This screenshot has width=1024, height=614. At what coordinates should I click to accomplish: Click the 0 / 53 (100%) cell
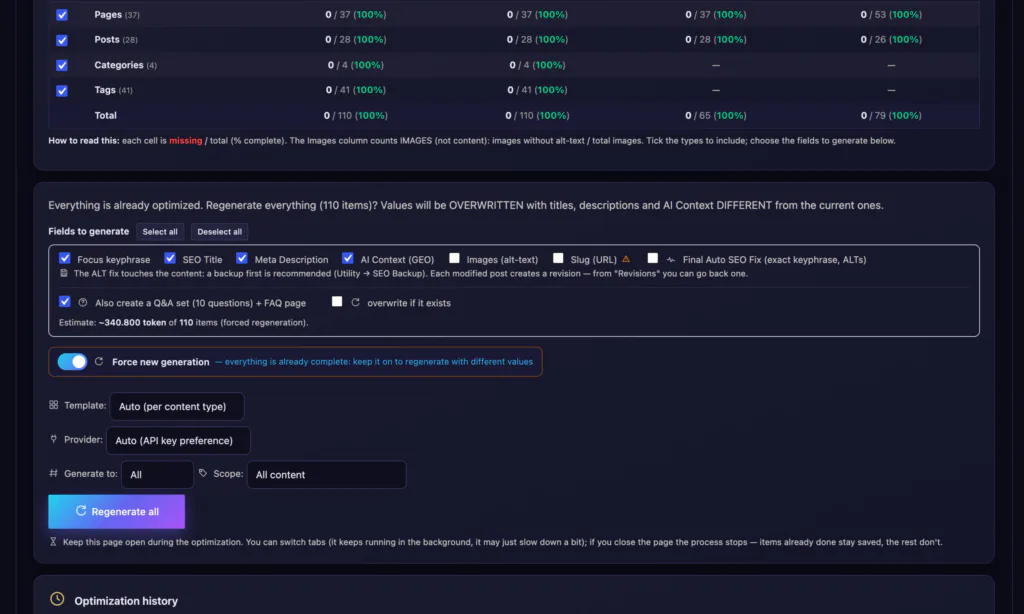pos(891,14)
